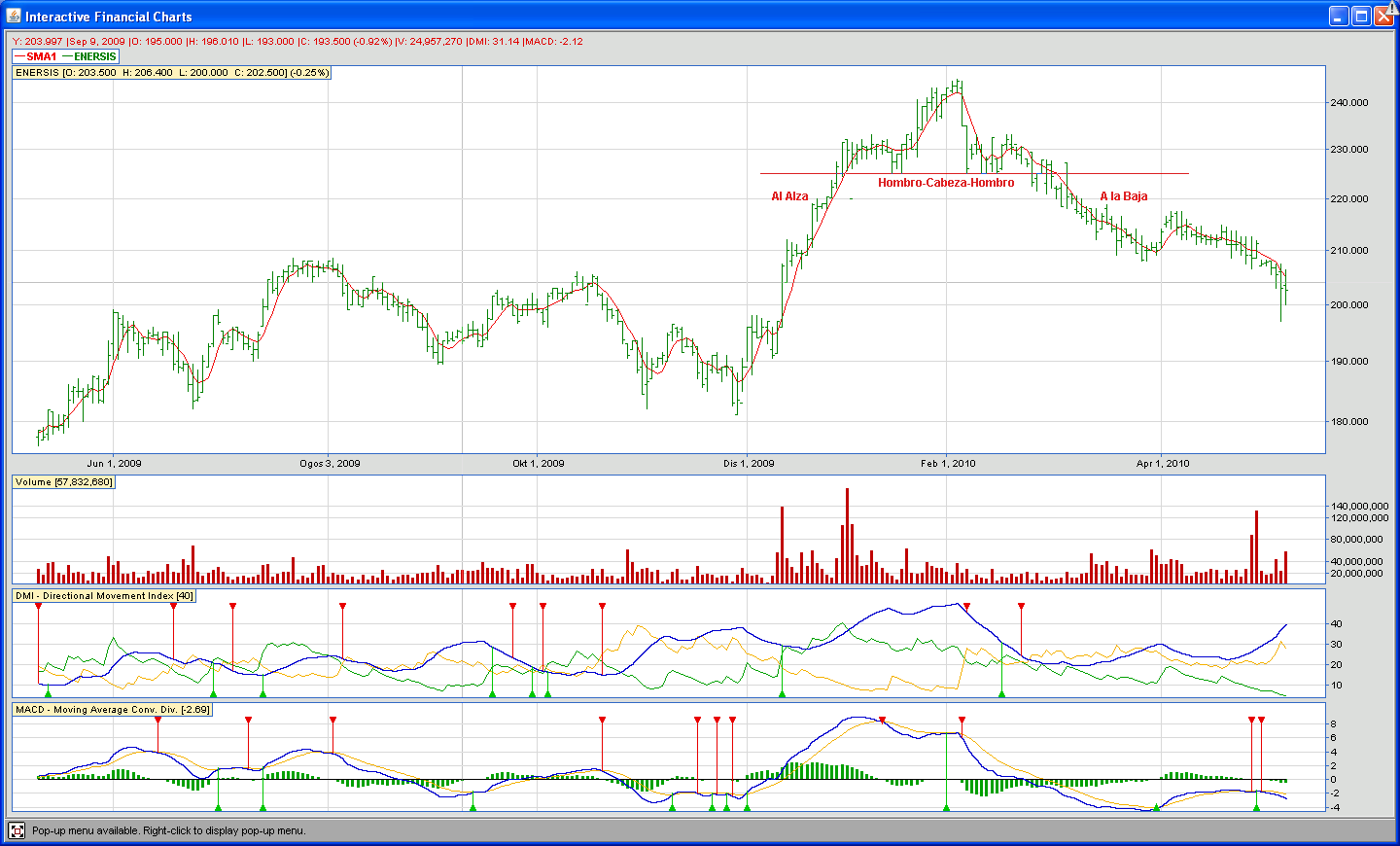1400x846 pixels.
Task: Click the ENERSIS OHLC price panel label
Action: [172, 73]
